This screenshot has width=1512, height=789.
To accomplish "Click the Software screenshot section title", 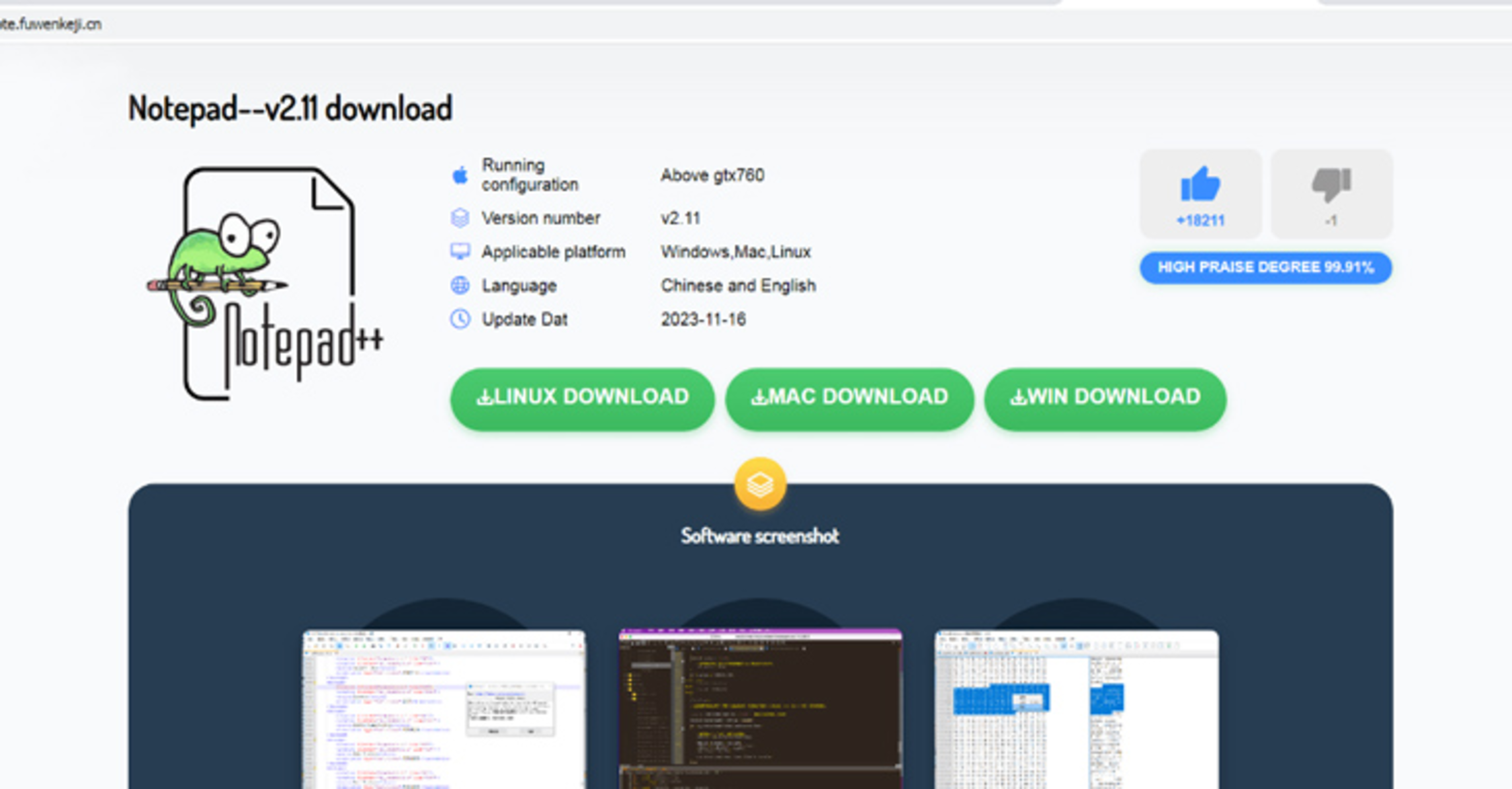I will coord(760,536).
